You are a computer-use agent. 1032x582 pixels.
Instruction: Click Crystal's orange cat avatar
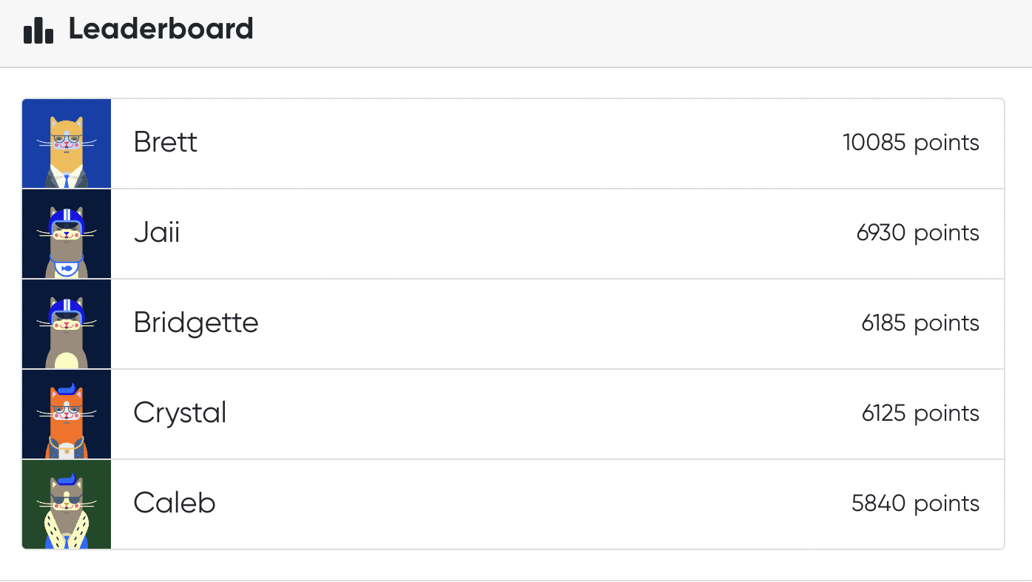65,413
